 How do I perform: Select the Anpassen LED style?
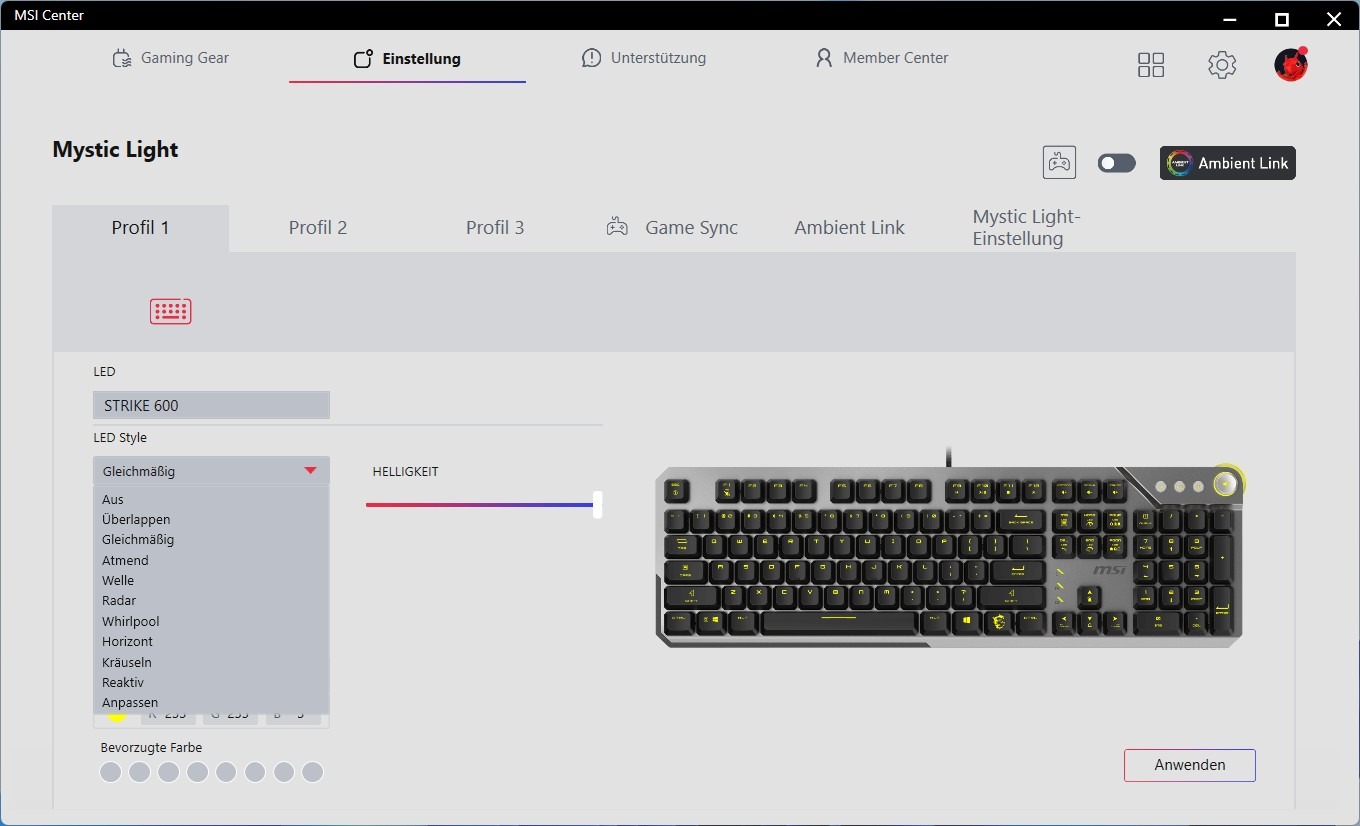(211, 702)
